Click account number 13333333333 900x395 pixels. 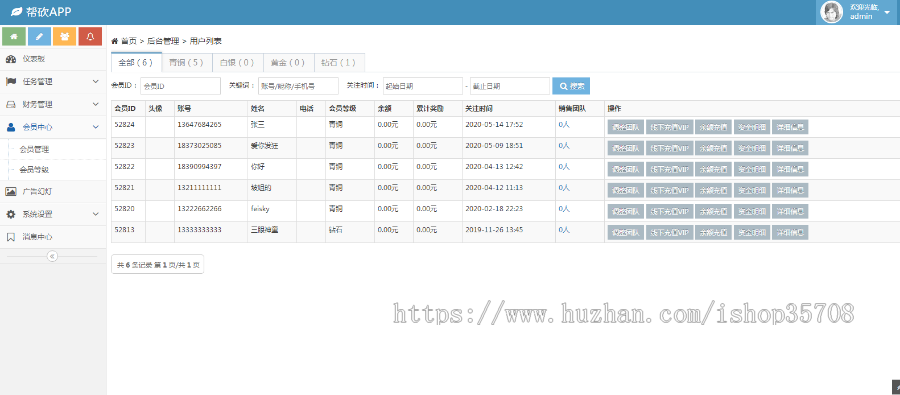[199, 230]
